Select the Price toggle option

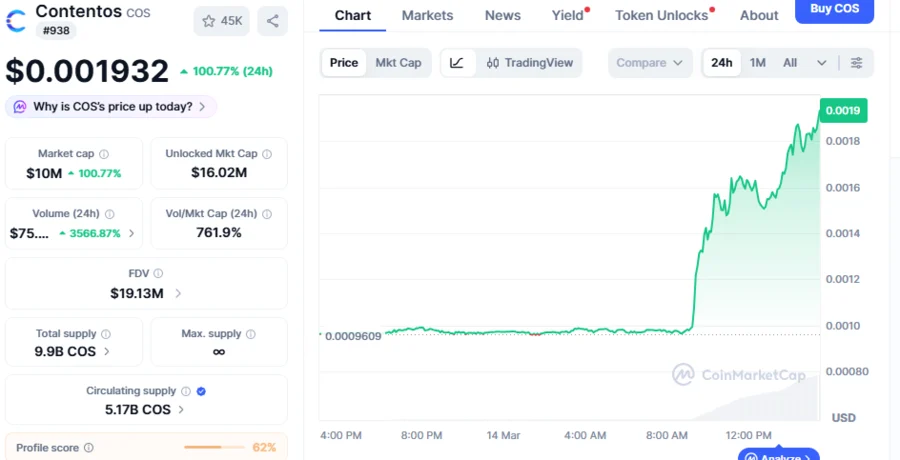click(x=344, y=62)
